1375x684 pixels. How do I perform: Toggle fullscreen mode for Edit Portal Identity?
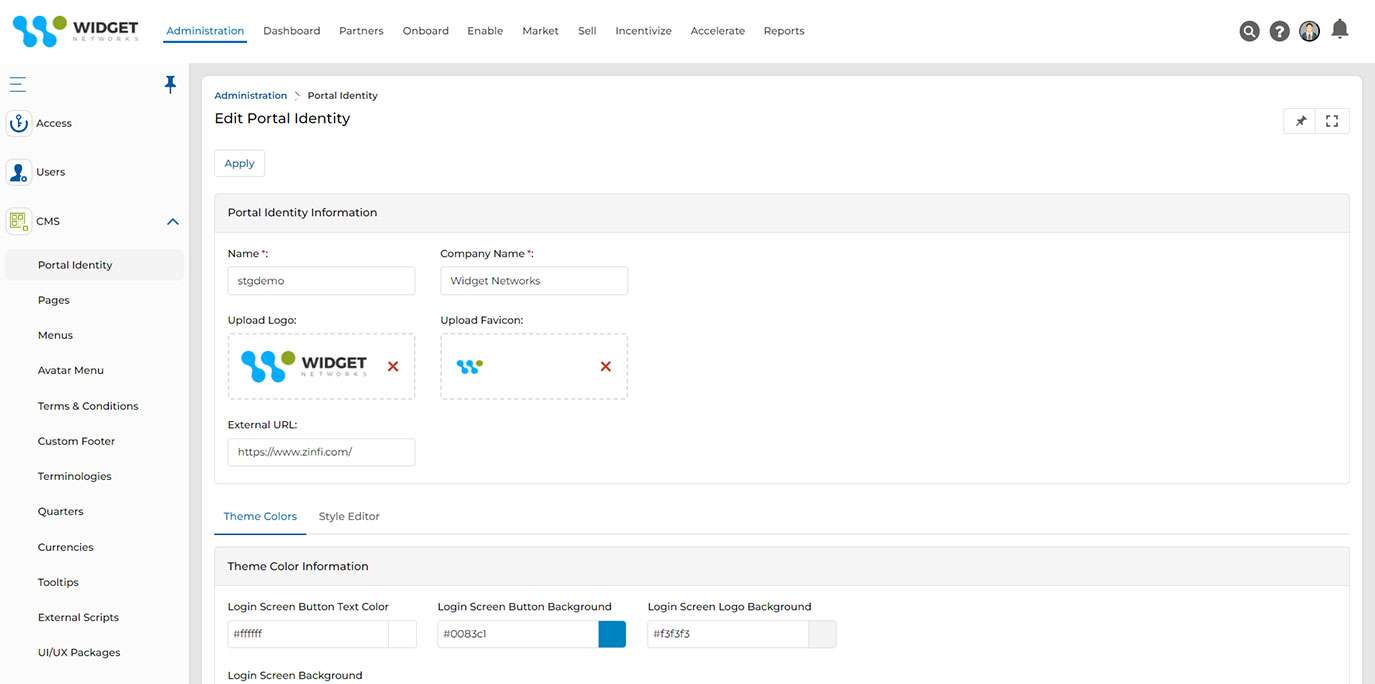pos(1331,120)
